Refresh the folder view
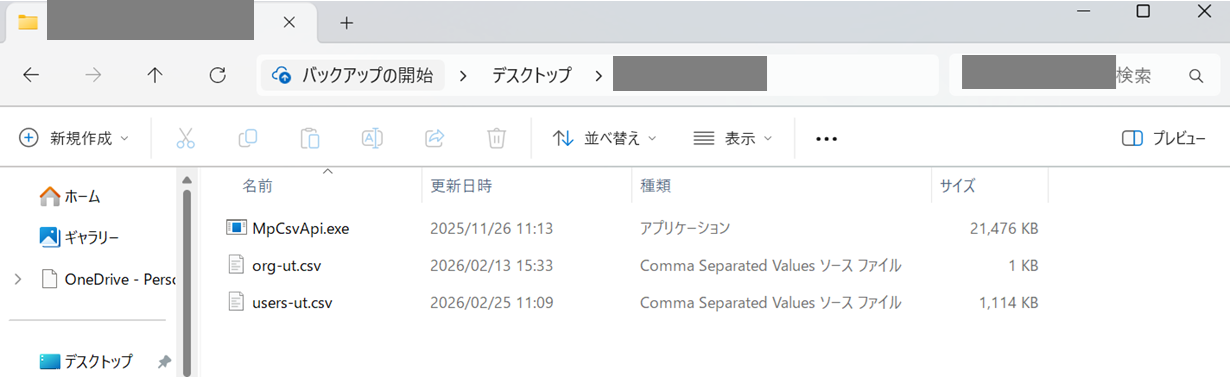The width and height of the screenshot is (1230, 377). (x=217, y=75)
